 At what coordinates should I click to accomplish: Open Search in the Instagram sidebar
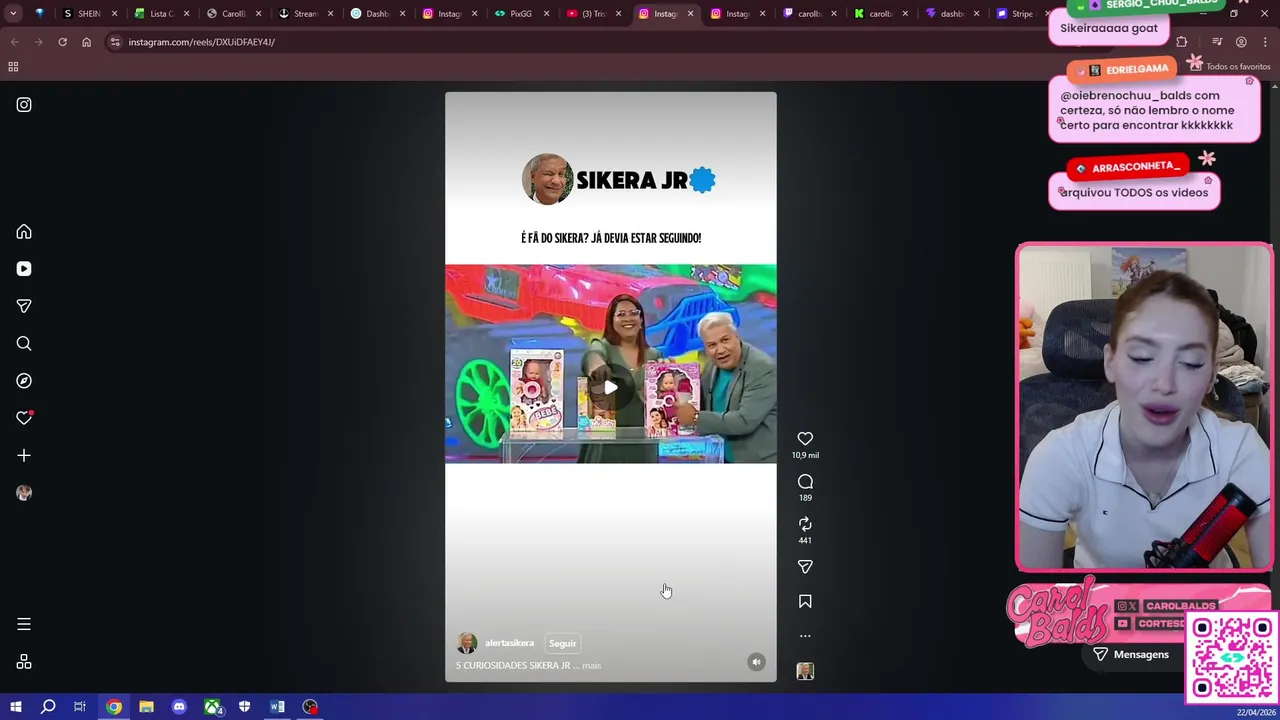24,344
